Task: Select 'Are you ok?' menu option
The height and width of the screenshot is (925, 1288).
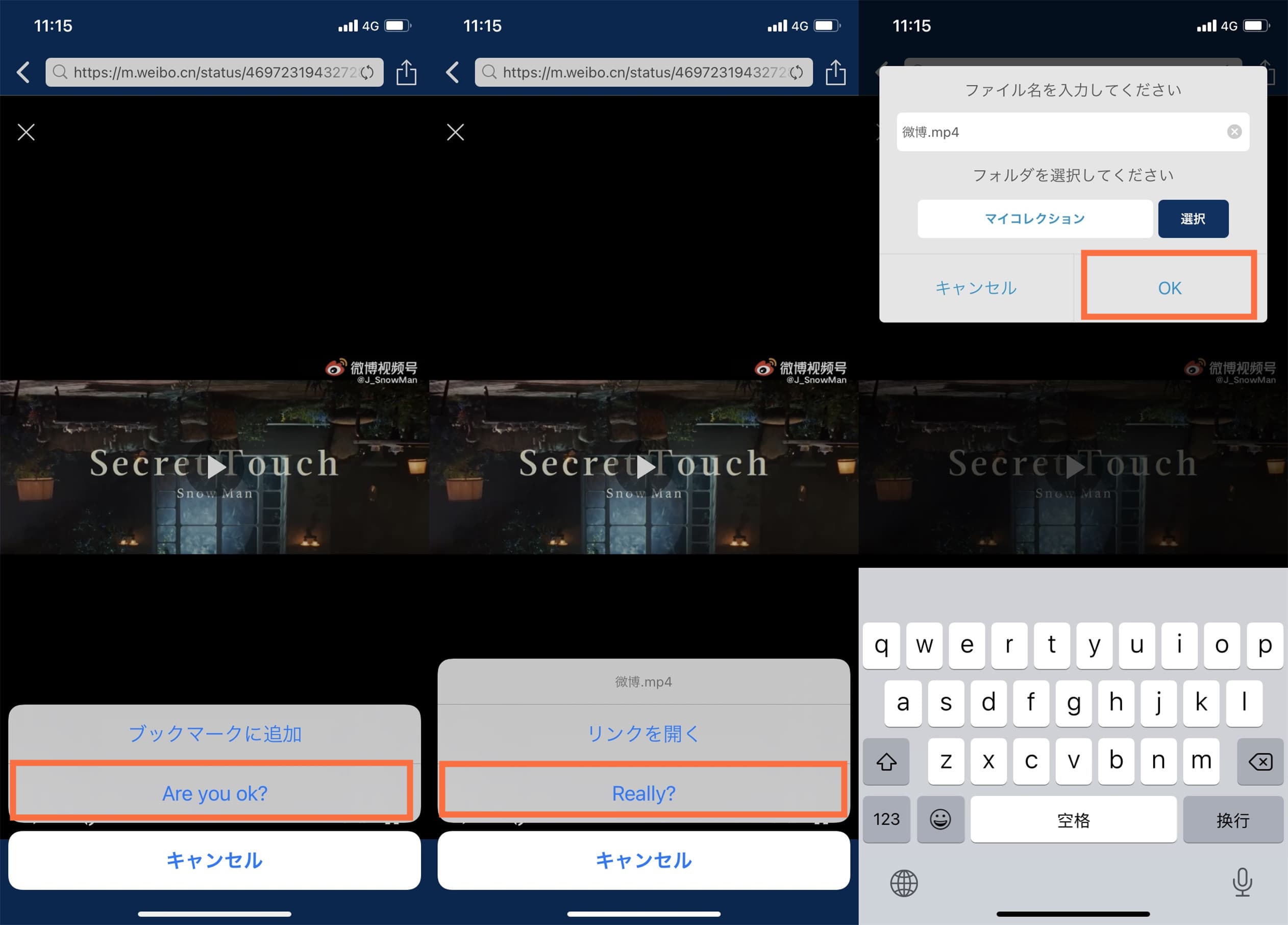Action: [x=215, y=793]
